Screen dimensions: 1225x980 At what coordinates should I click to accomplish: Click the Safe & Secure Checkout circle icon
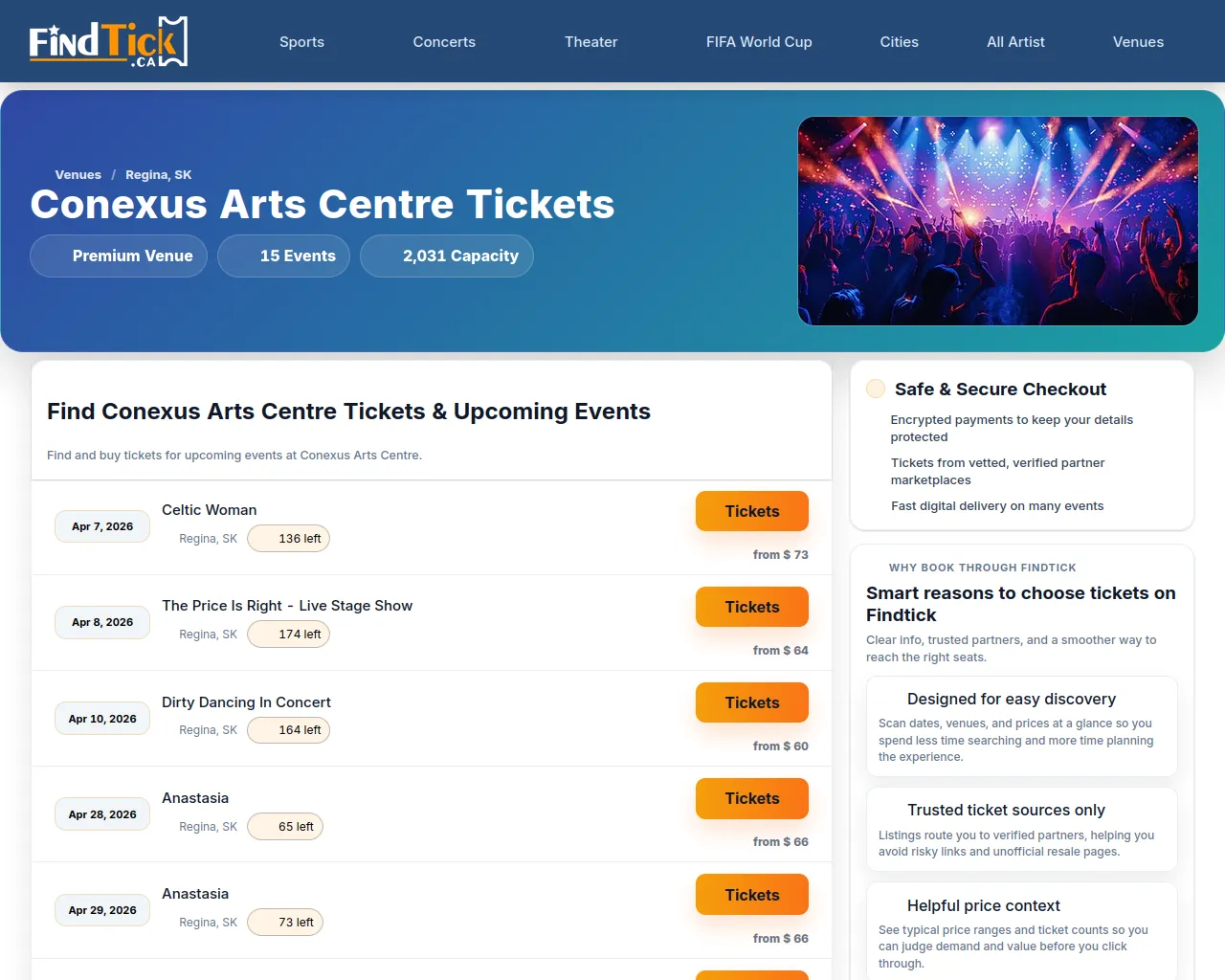876,389
